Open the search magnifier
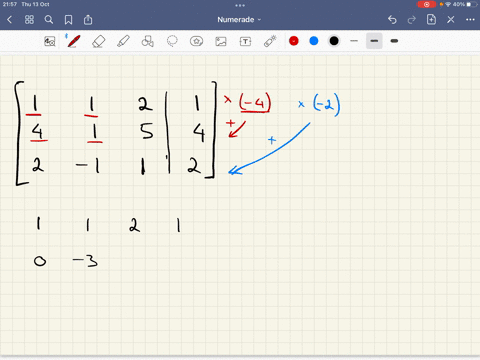Screen dimensions: 480x360 49,20
